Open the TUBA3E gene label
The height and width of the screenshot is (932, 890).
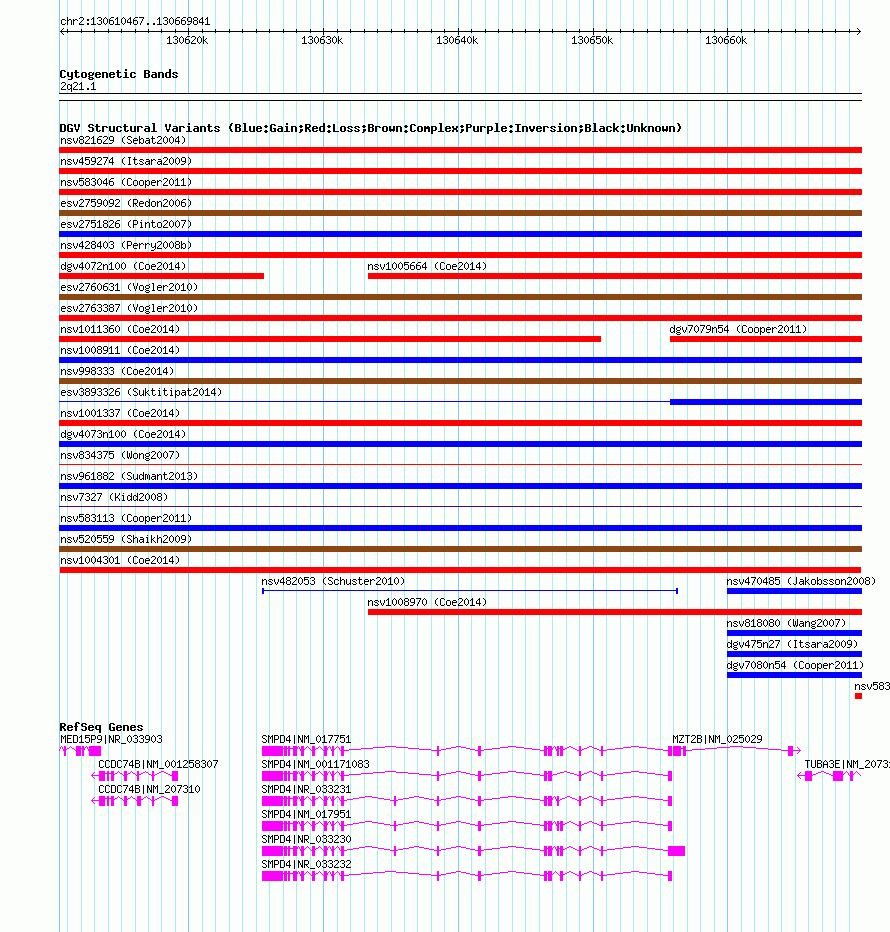pyautogui.click(x=847, y=764)
